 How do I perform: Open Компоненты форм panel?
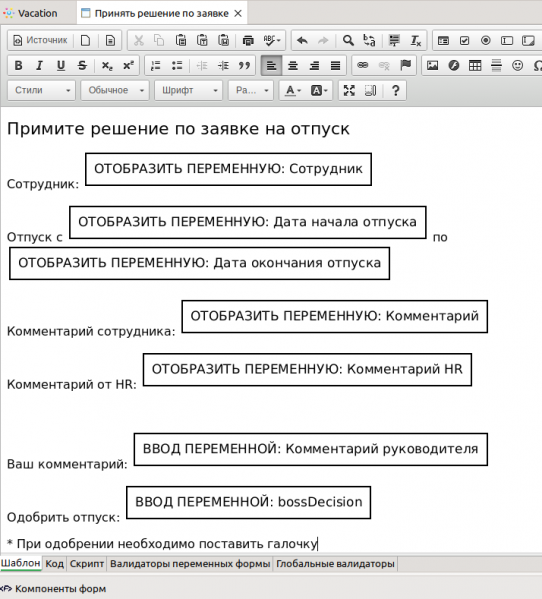54,589
